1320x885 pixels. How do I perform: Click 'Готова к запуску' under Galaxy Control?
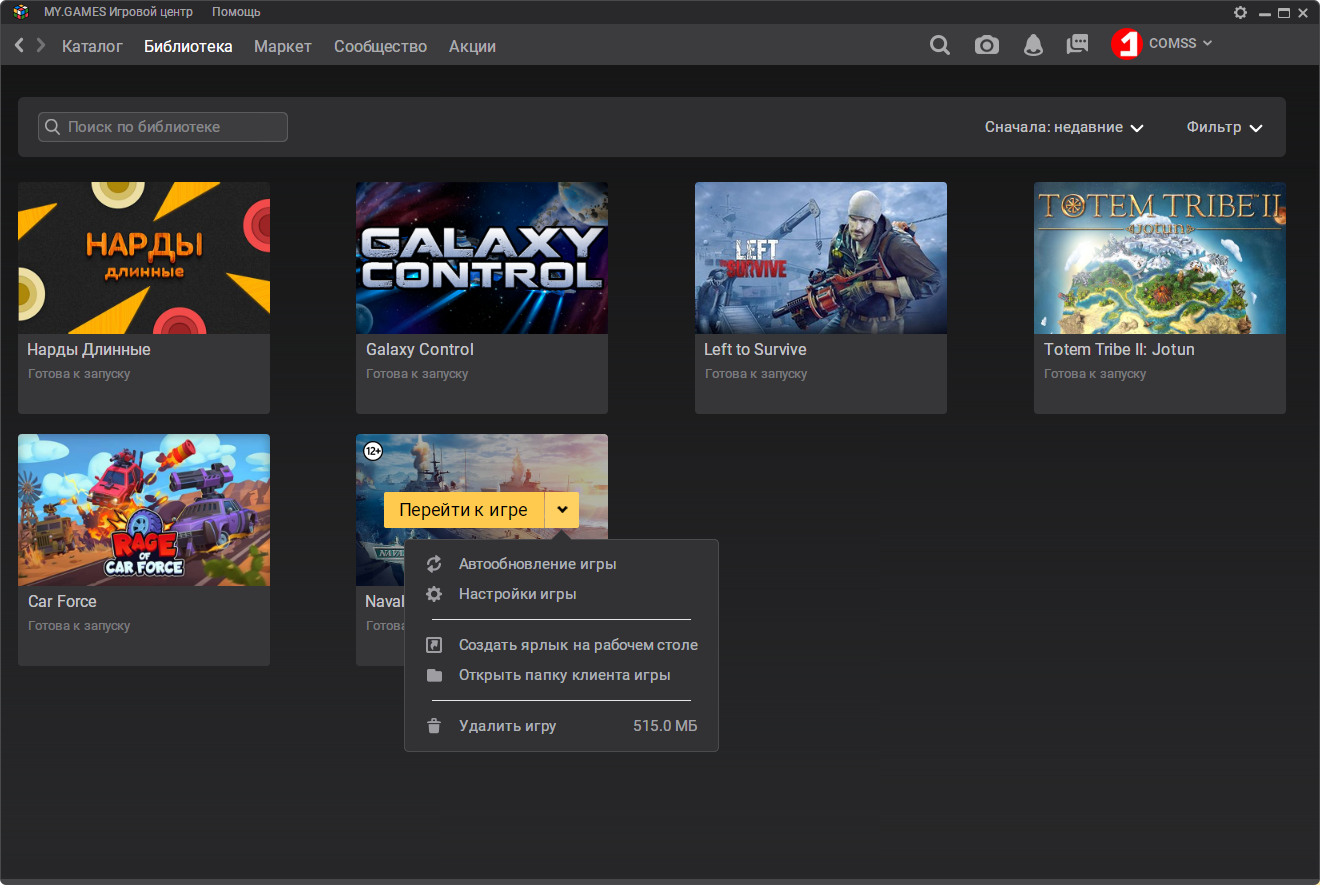tap(417, 374)
